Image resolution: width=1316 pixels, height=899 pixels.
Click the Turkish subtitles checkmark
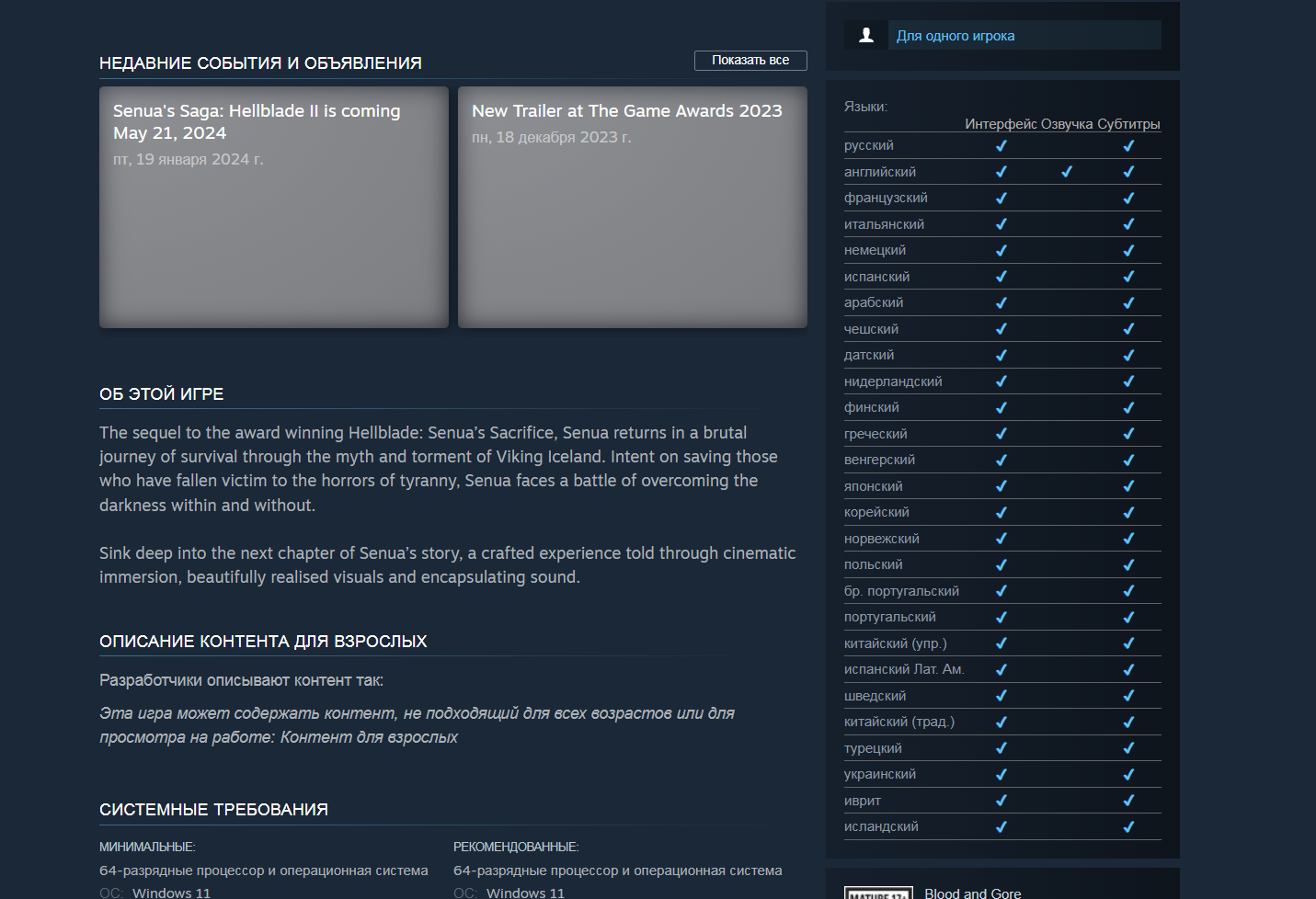1128,748
